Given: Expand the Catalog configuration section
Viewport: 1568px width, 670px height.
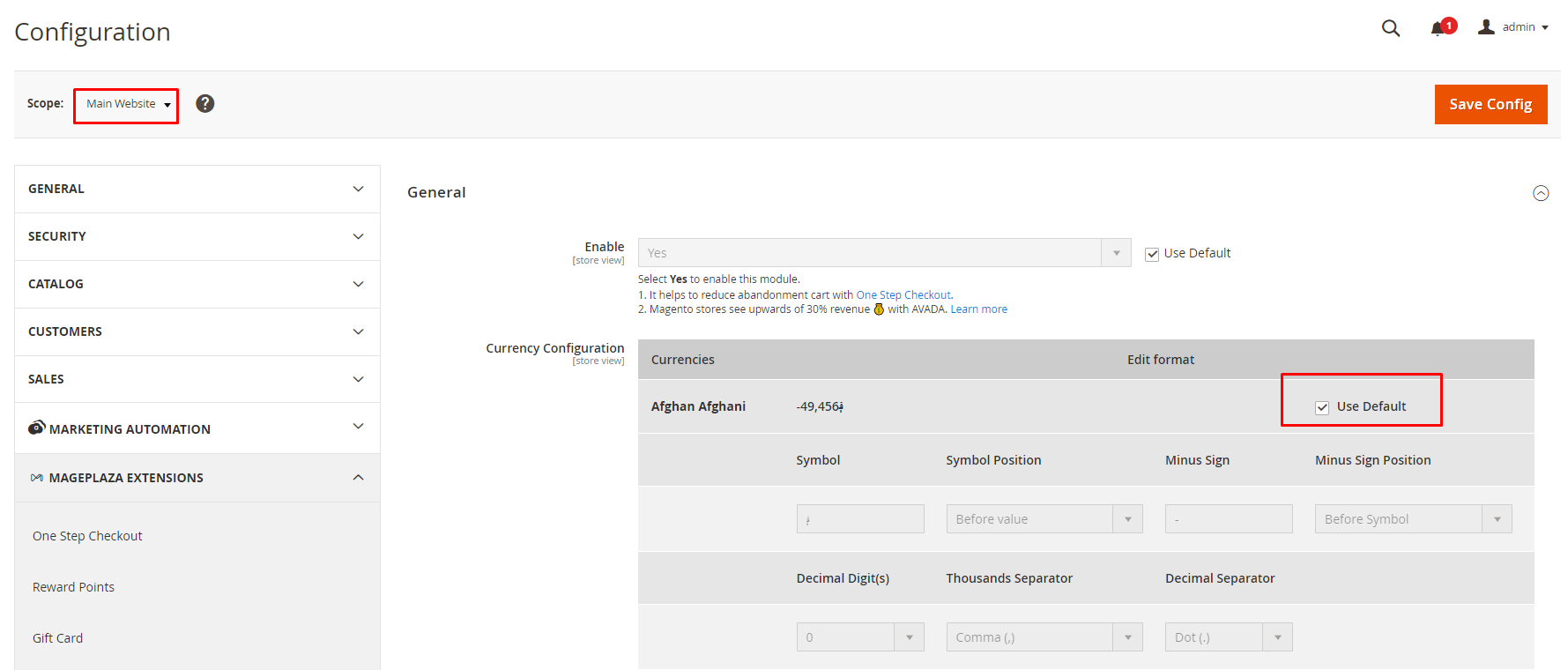Looking at the screenshot, I should pyautogui.click(x=197, y=284).
